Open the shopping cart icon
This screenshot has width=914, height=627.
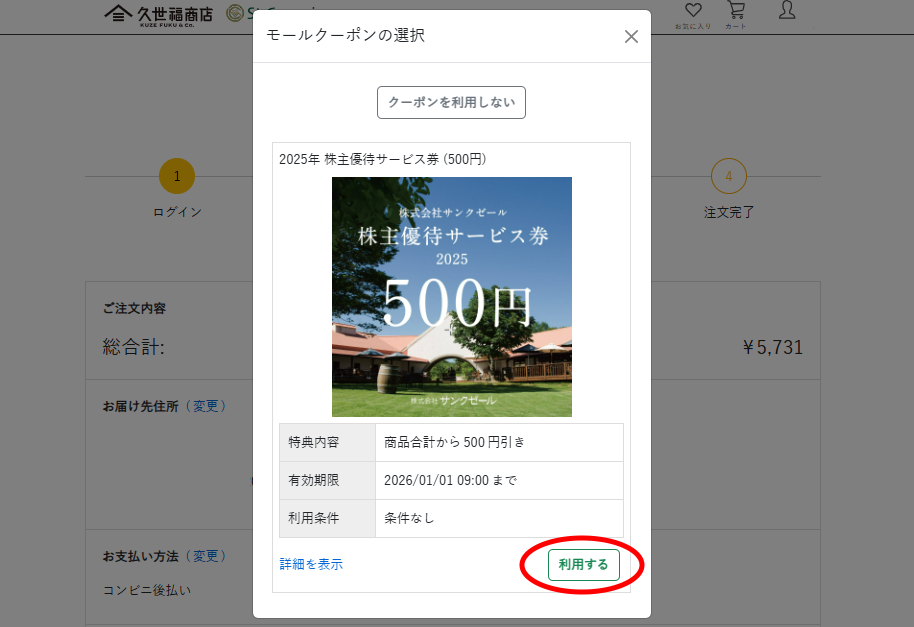point(736,10)
